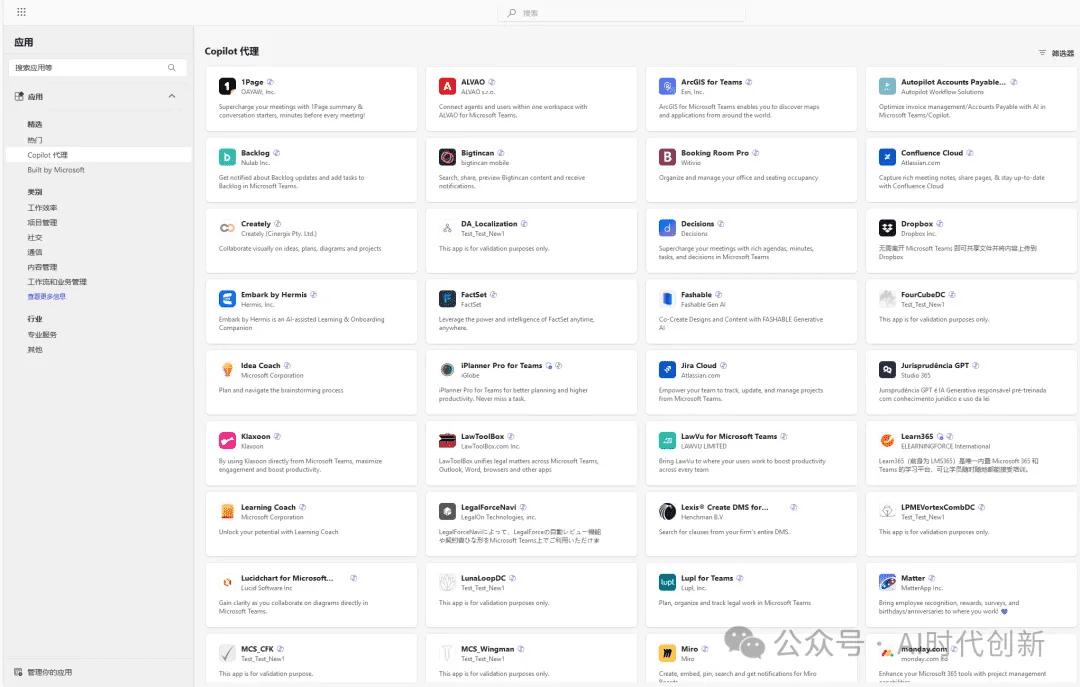
Task: Click the Klaxoon pink icon
Action: [227, 441]
